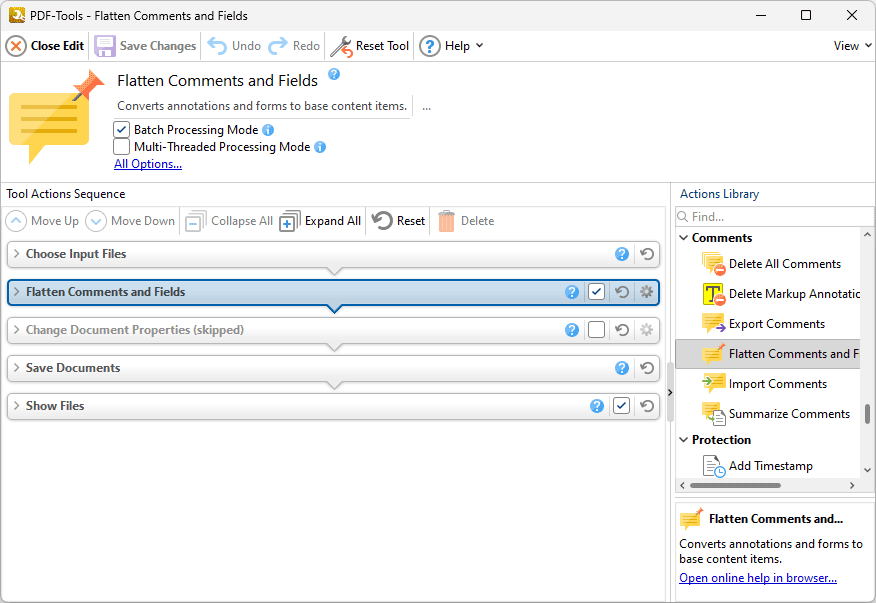Click help icon beside Flatten Comments title
The image size is (876, 603).
pyautogui.click(x=334, y=74)
